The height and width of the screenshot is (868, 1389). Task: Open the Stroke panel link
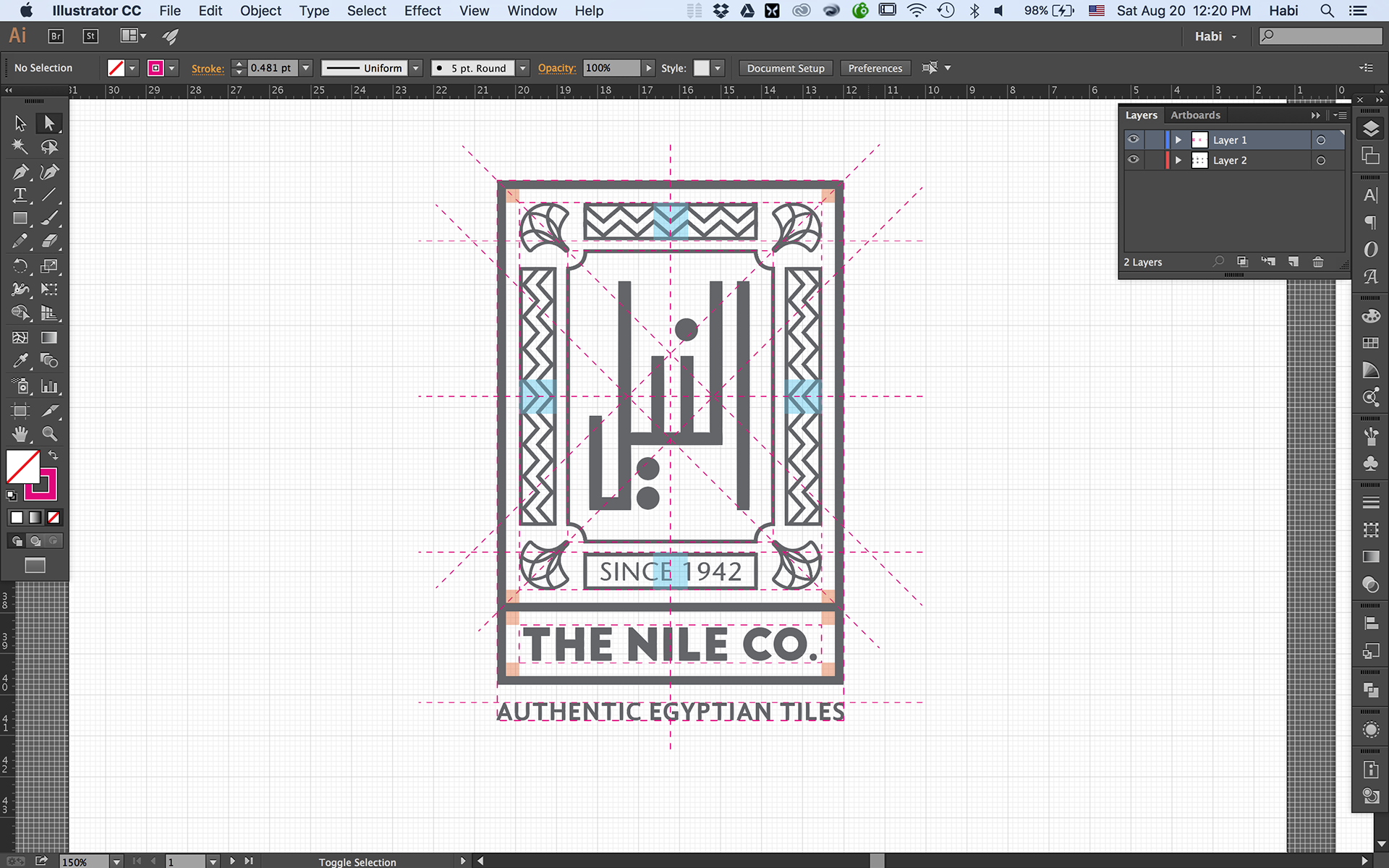click(208, 68)
